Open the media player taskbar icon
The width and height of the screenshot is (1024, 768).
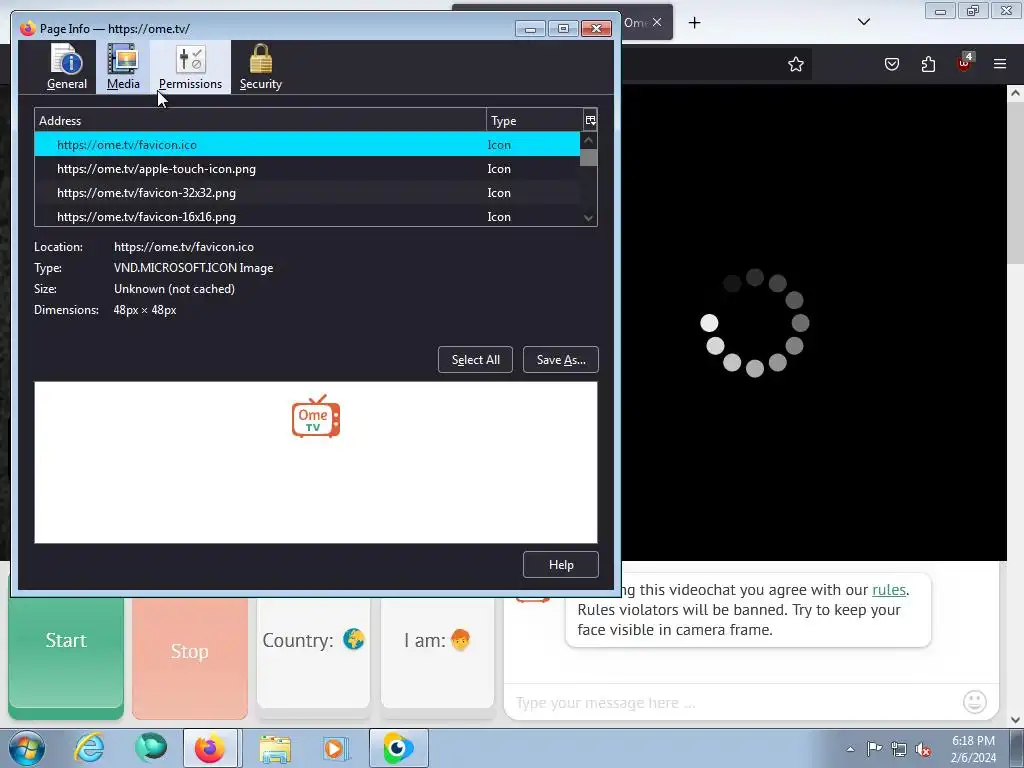tap(336, 748)
